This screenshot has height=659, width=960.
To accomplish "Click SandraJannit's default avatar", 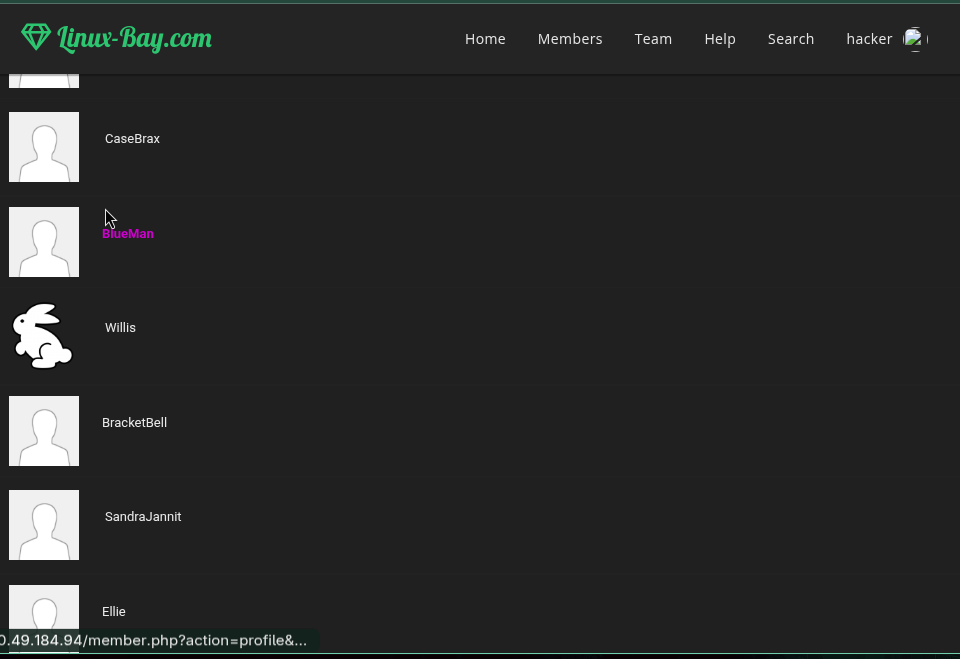I will (x=44, y=525).
